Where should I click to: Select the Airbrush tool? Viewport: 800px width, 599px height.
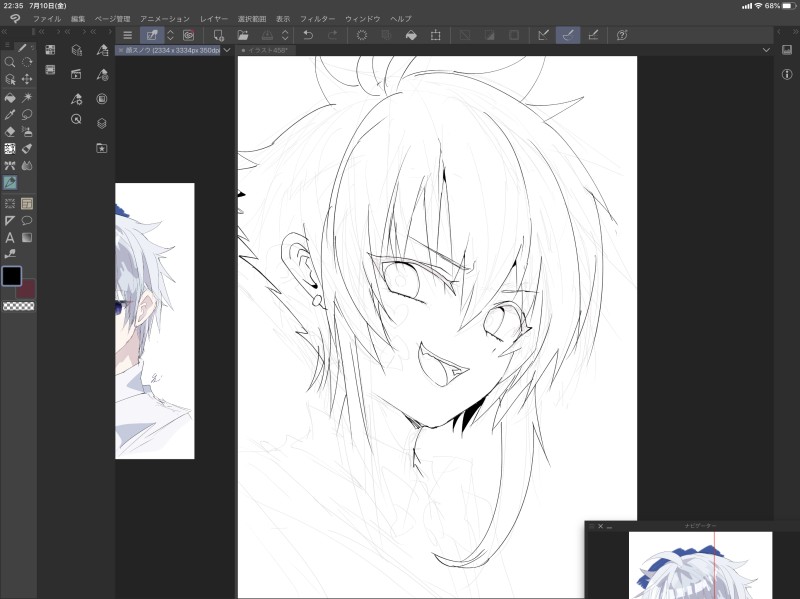click(x=27, y=132)
